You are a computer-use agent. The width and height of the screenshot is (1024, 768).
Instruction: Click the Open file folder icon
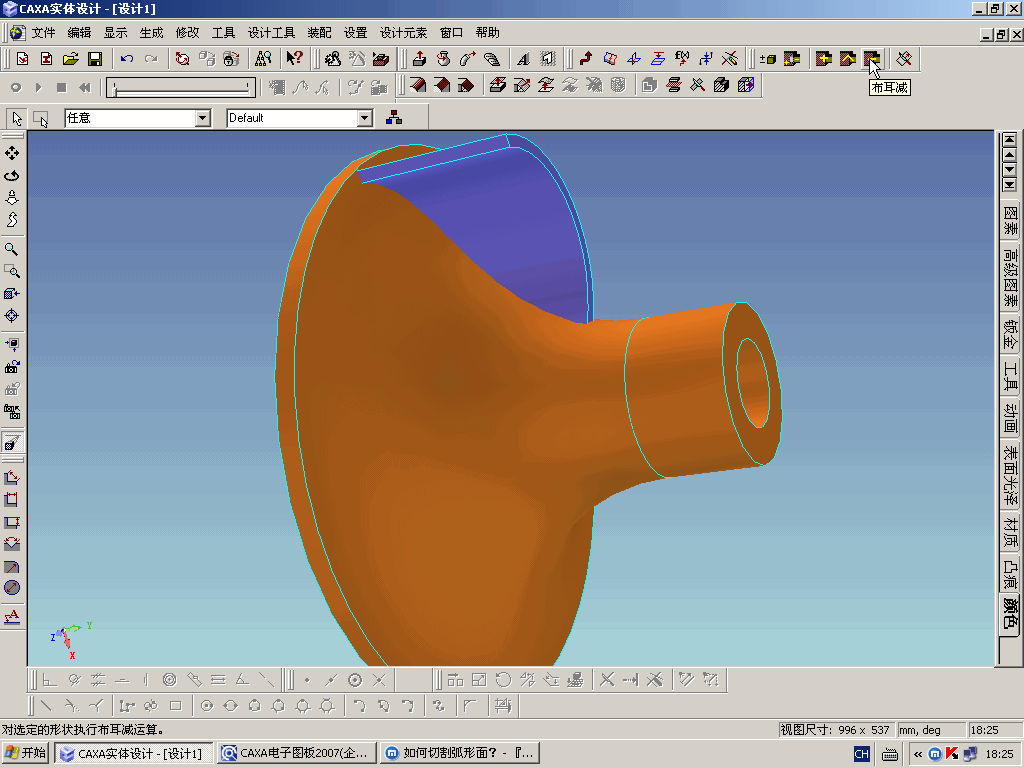tap(71, 59)
